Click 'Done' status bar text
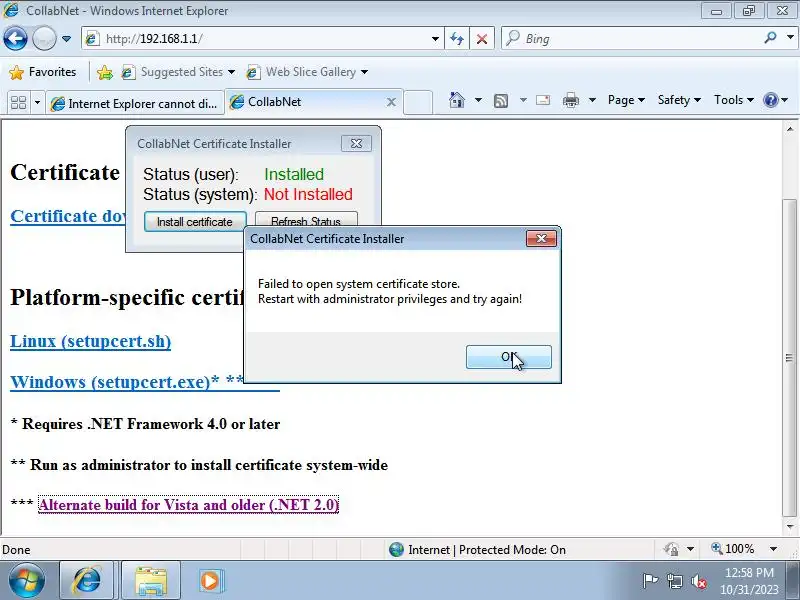This screenshot has width=800, height=600. click(16, 549)
